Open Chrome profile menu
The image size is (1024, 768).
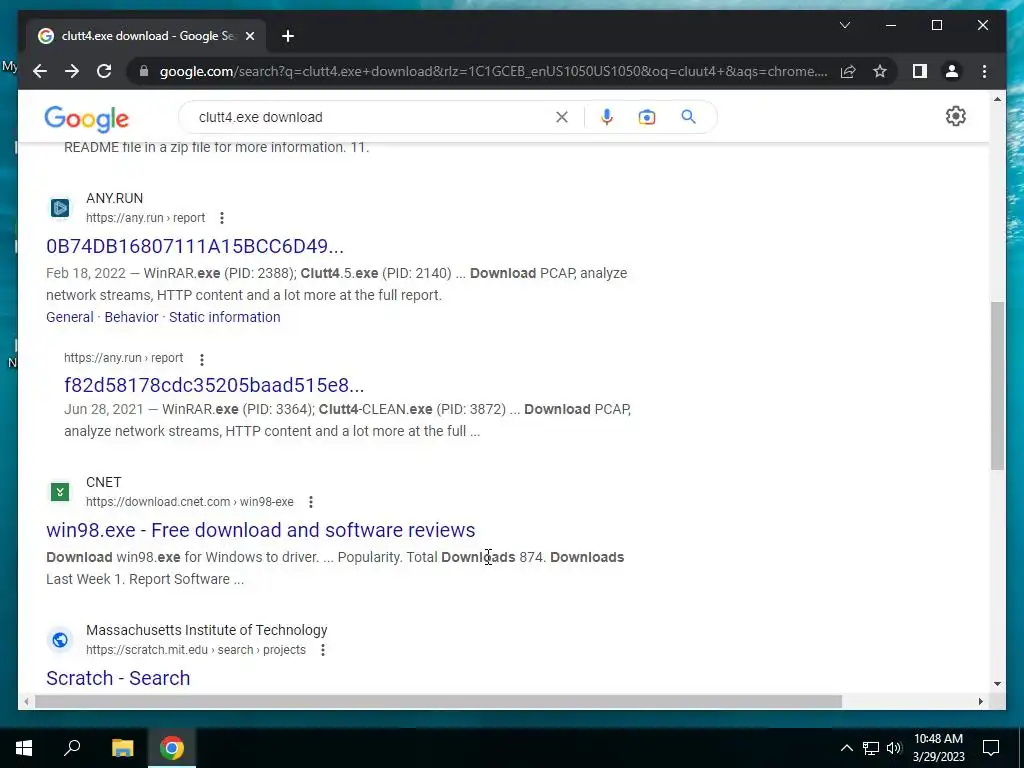(952, 71)
